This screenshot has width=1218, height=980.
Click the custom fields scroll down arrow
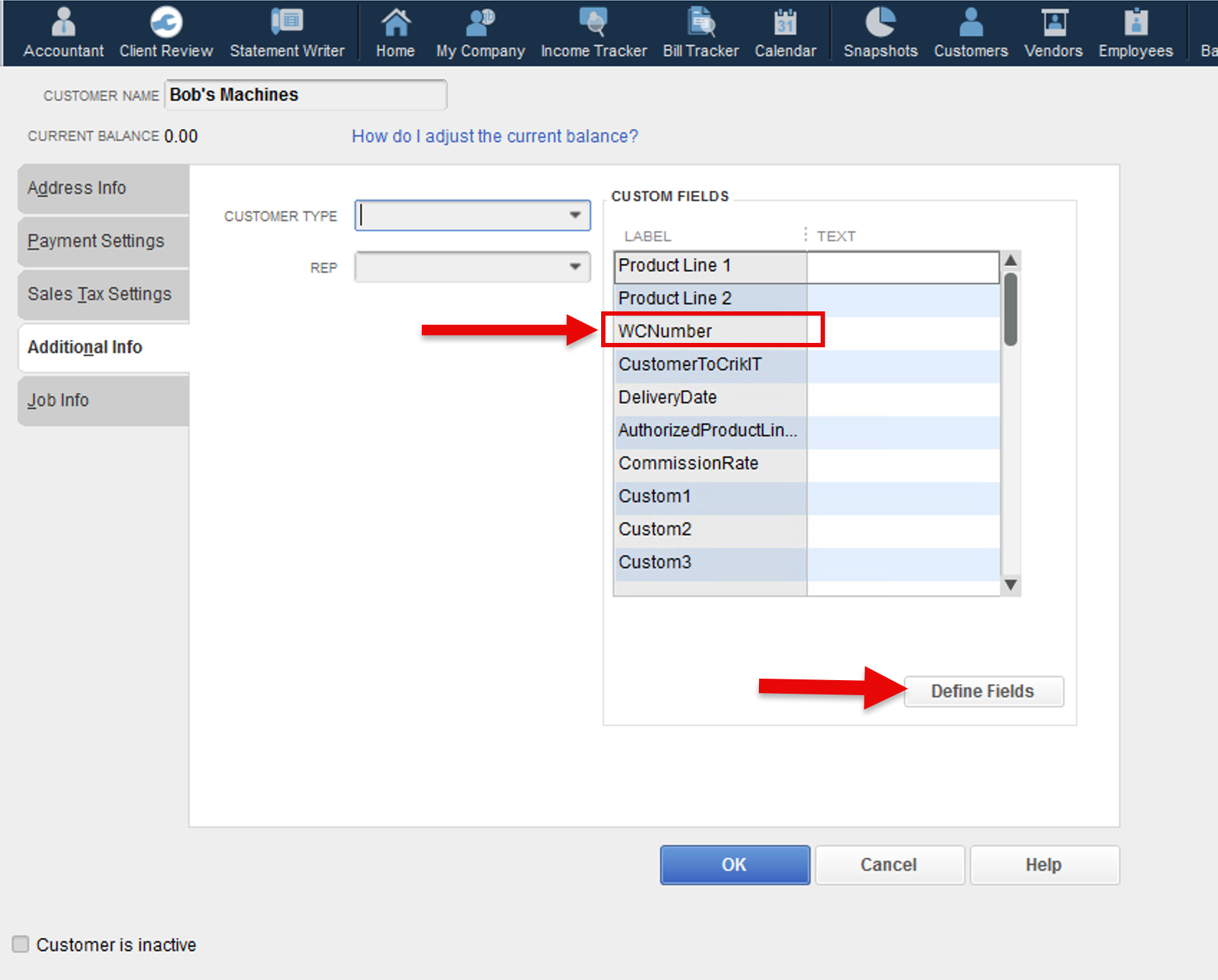click(x=1010, y=585)
